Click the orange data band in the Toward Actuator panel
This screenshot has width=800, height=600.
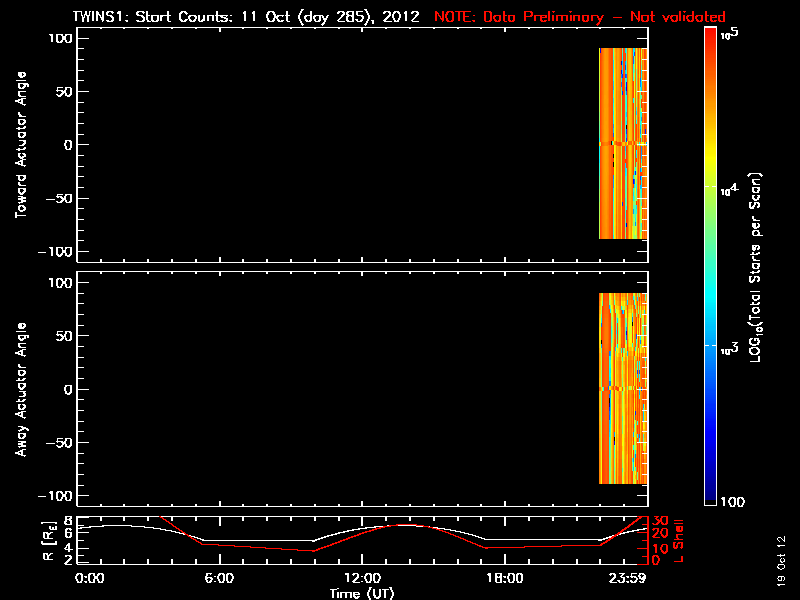click(623, 143)
